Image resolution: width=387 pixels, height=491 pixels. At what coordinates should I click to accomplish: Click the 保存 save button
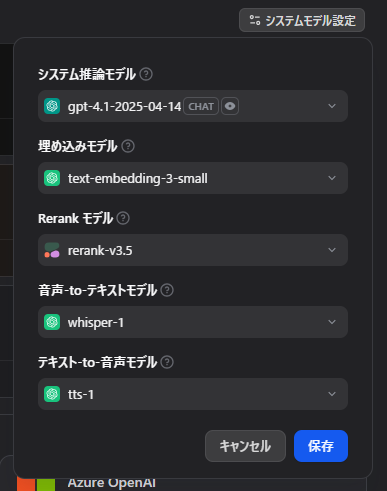[321, 446]
